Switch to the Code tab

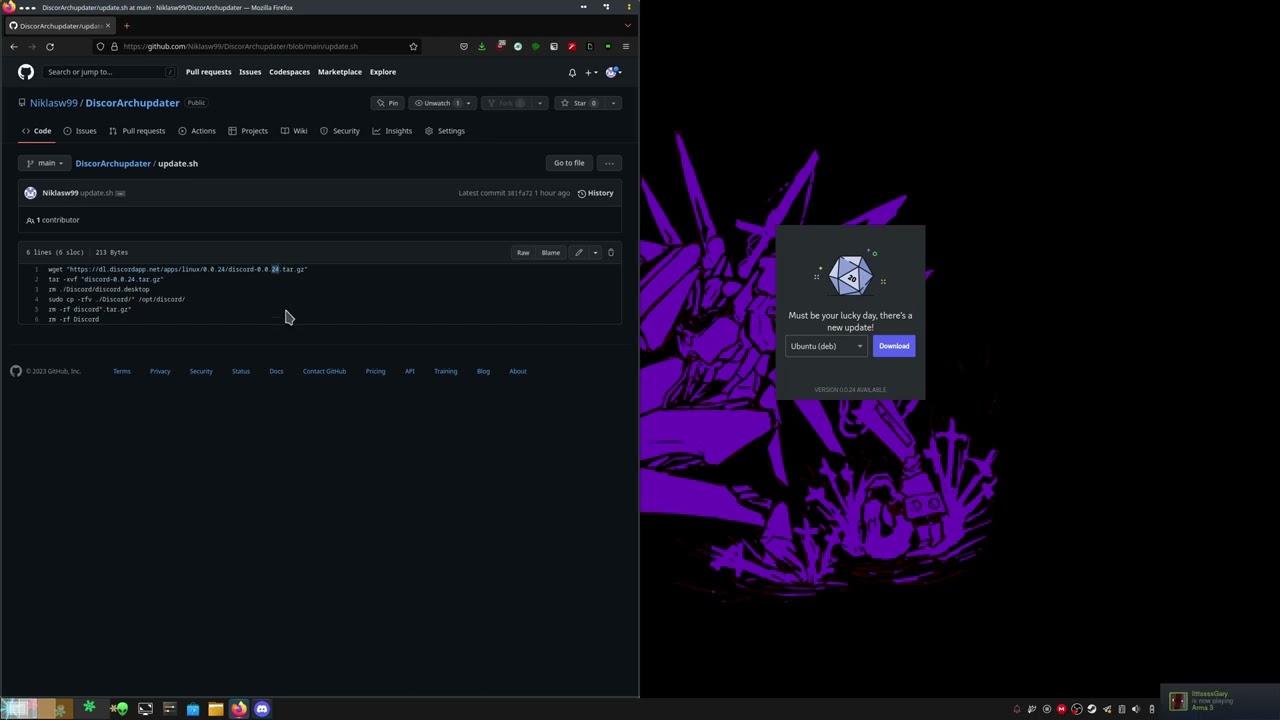tap(37, 131)
